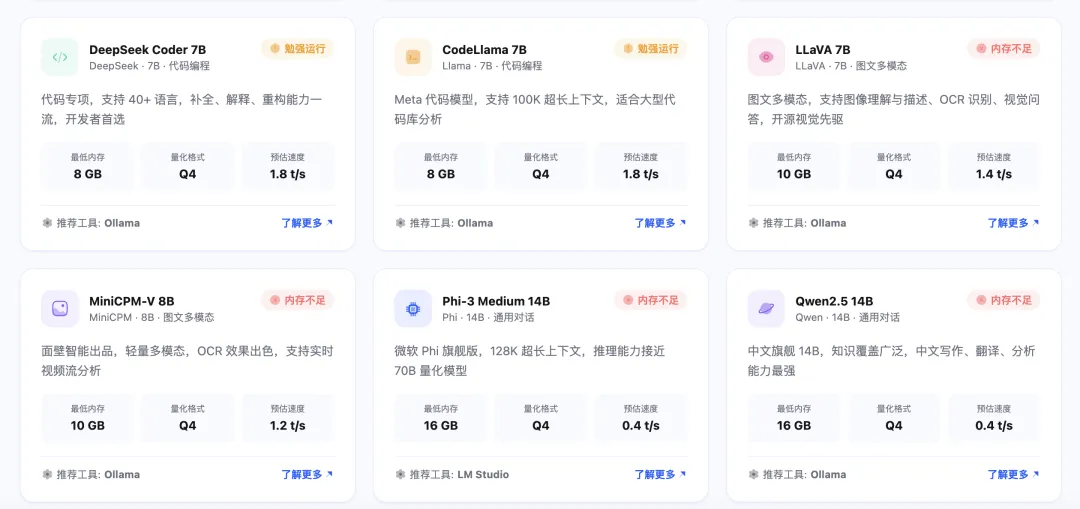Click the DeepSeek Coder 勉强运行 status badge

coord(297,48)
